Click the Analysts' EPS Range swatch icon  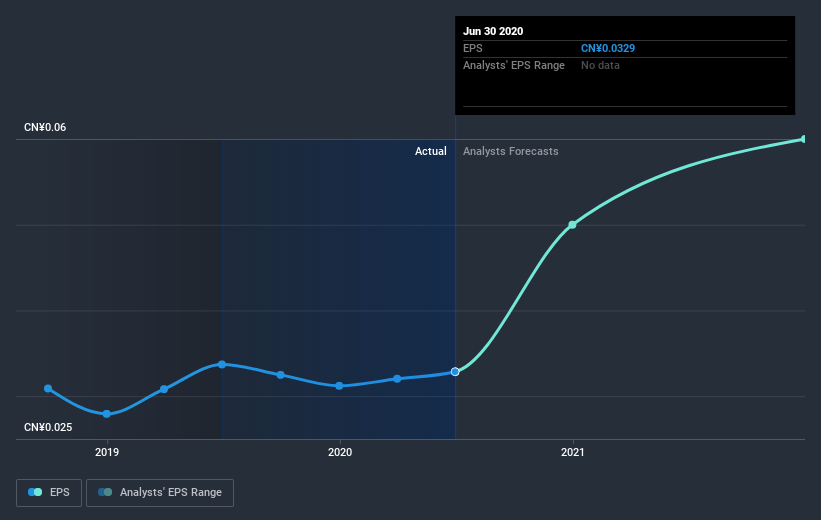pyautogui.click(x=105, y=492)
